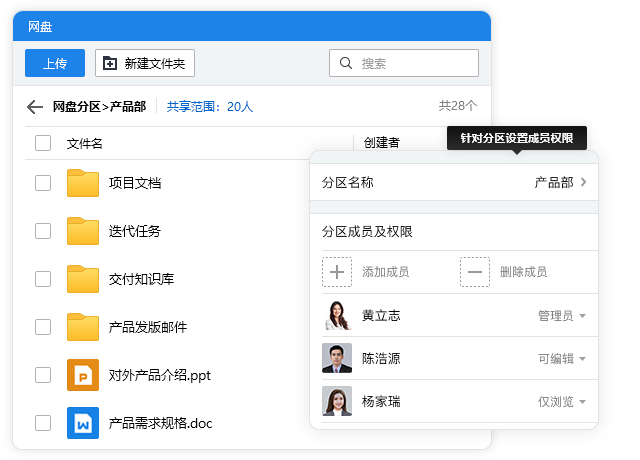
Task: Click into the 搜索 input field
Action: click(412, 63)
